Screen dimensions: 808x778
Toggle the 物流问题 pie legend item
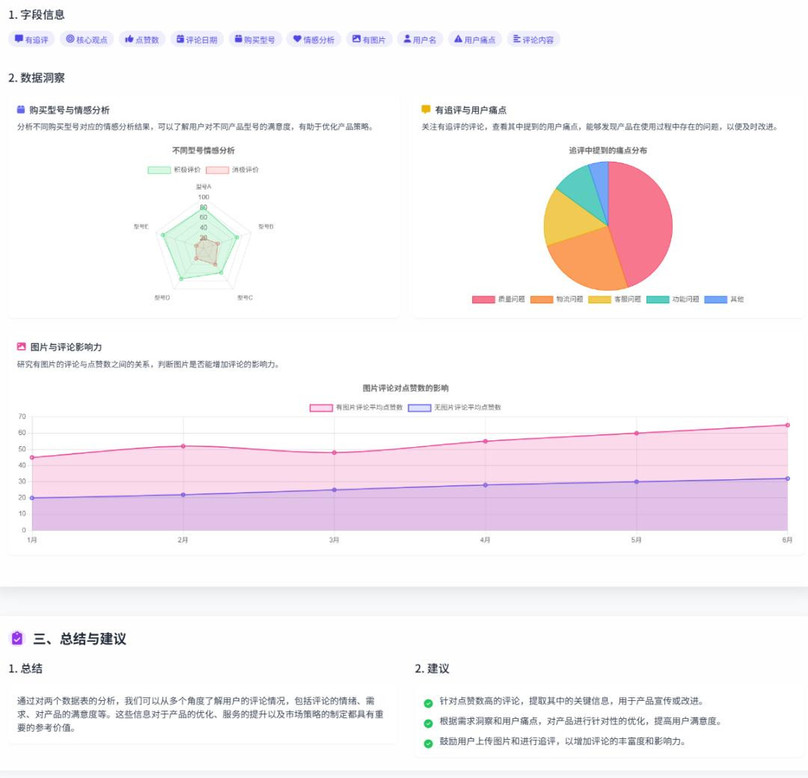(557, 299)
